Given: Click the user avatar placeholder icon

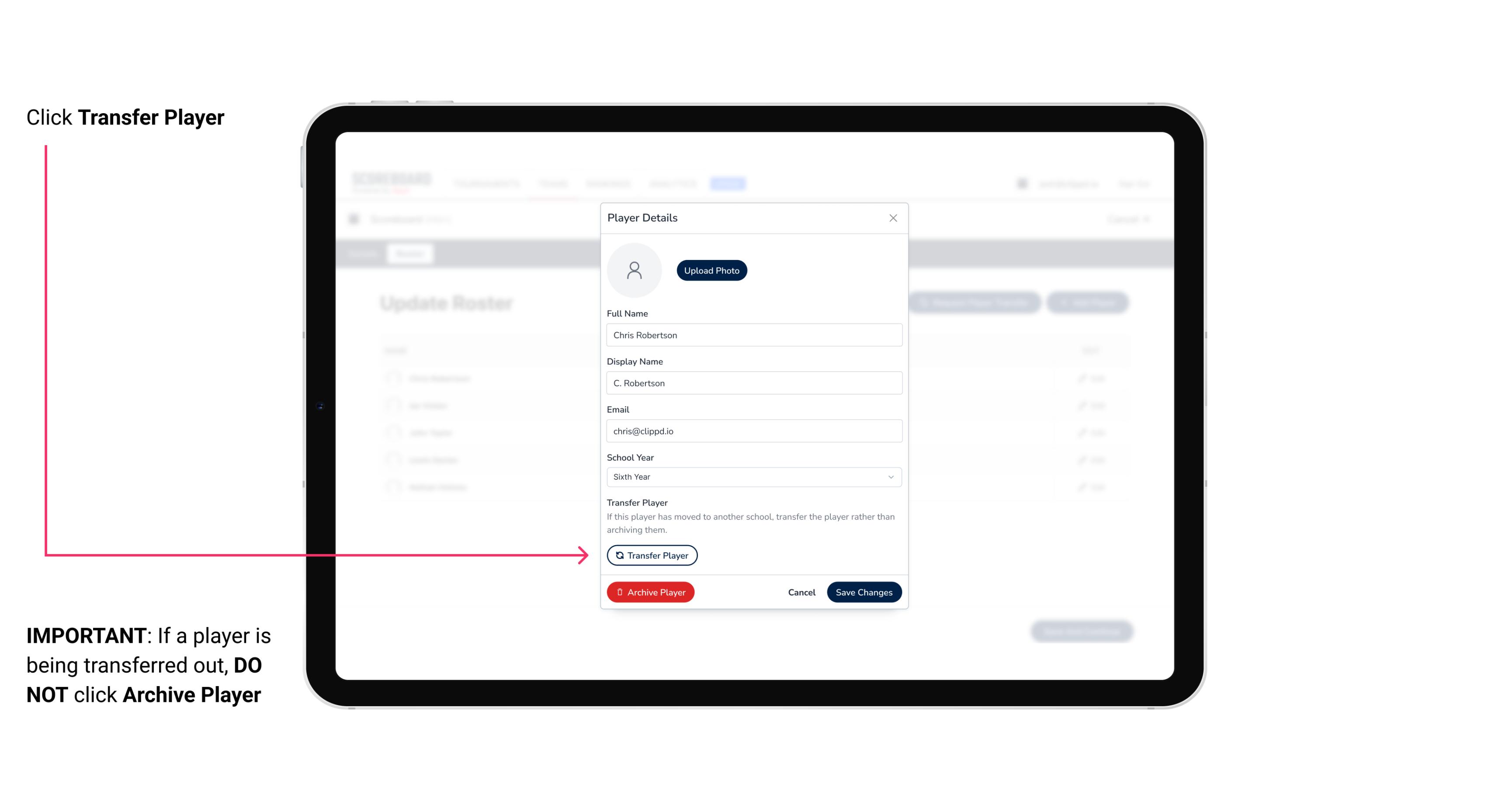Looking at the screenshot, I should [x=634, y=270].
